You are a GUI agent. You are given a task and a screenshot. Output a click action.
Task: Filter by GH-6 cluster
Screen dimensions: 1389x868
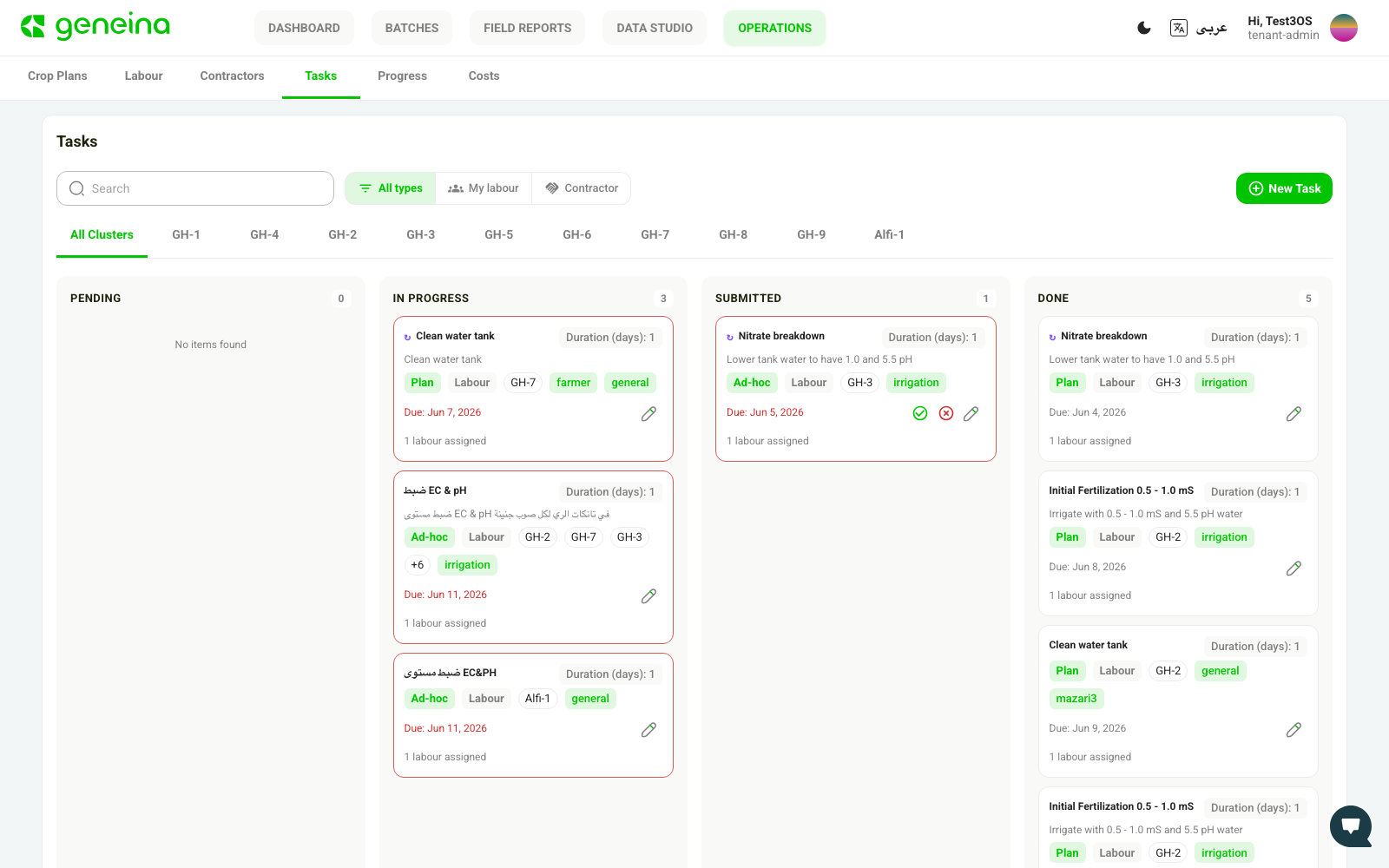(x=576, y=235)
